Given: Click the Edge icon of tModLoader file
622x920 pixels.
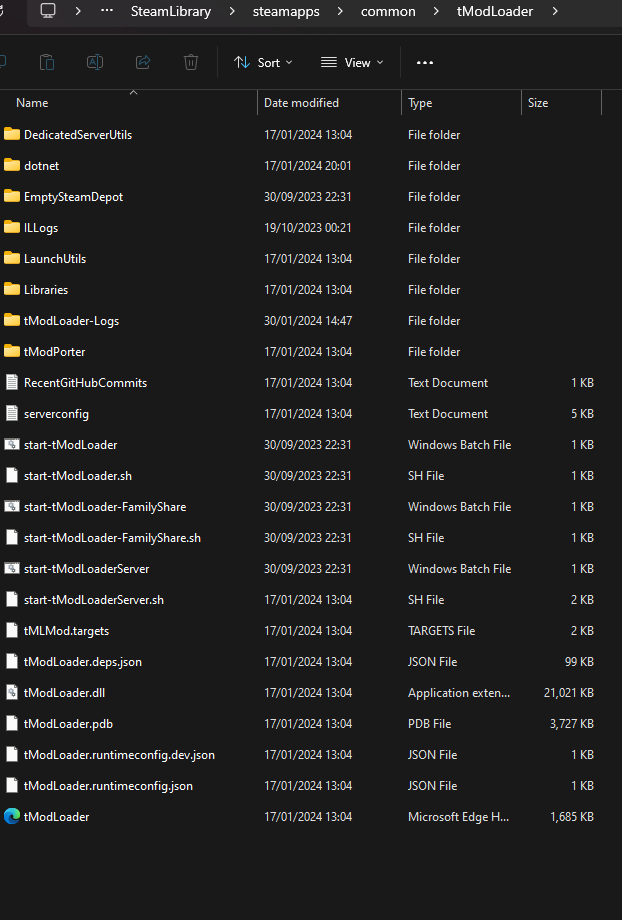Looking at the screenshot, I should pos(12,817).
